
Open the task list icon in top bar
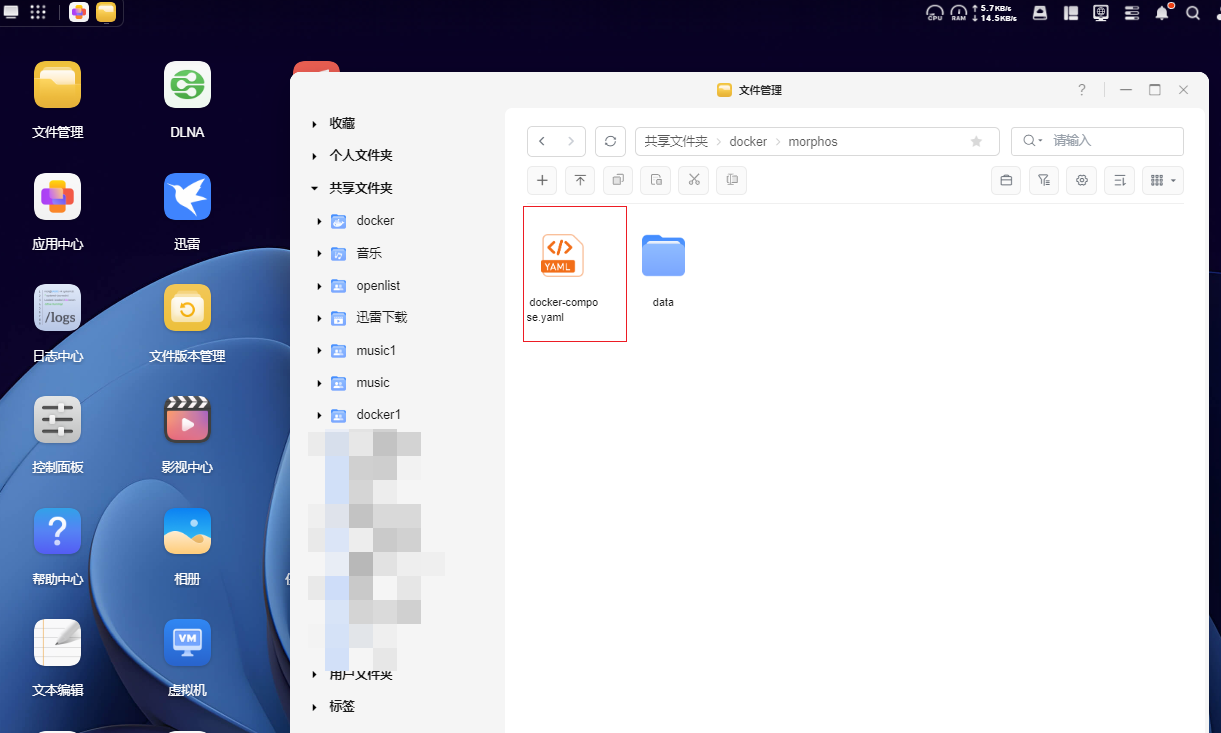click(x=1132, y=13)
